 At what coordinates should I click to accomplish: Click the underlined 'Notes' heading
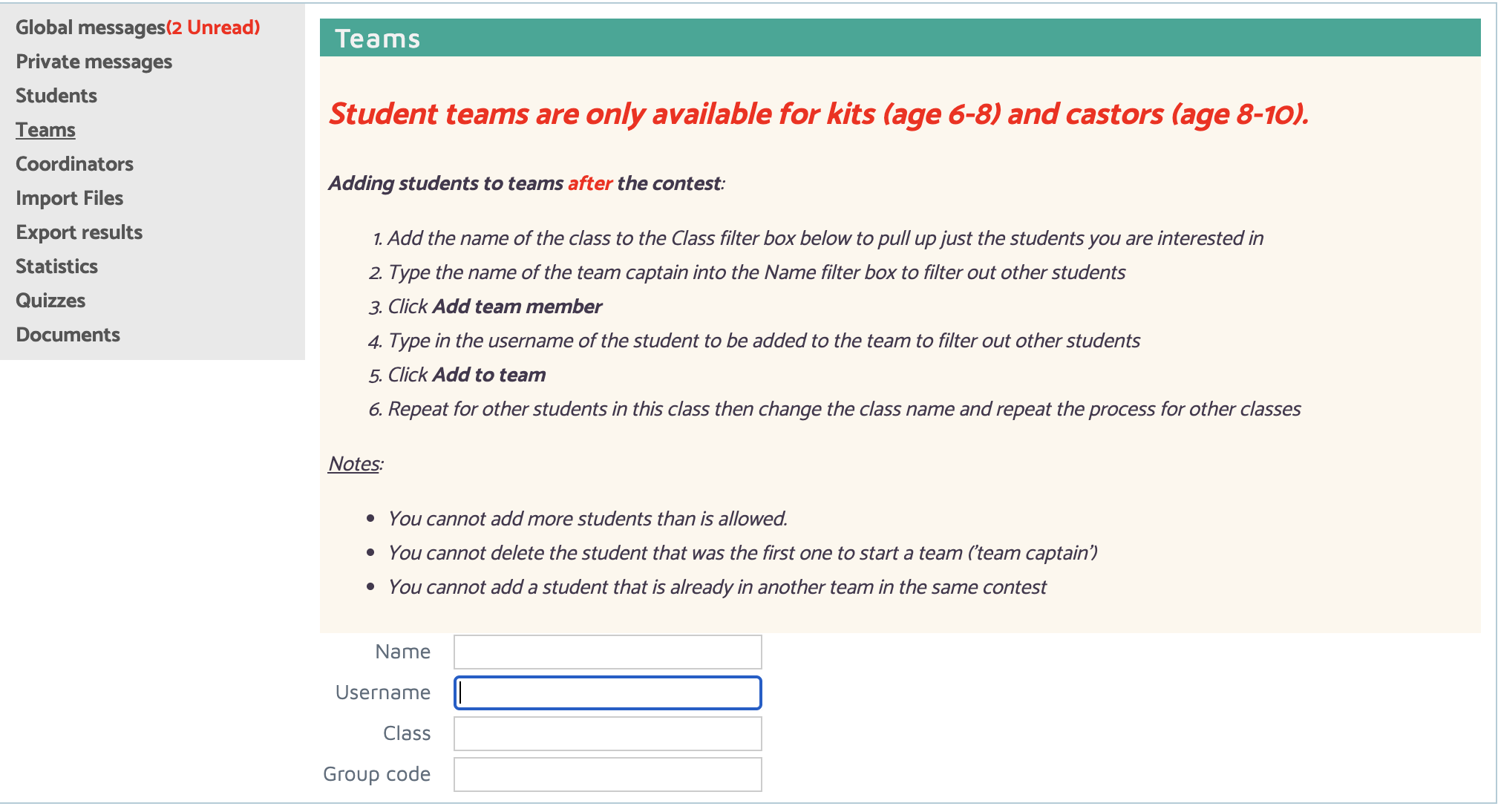coord(354,464)
